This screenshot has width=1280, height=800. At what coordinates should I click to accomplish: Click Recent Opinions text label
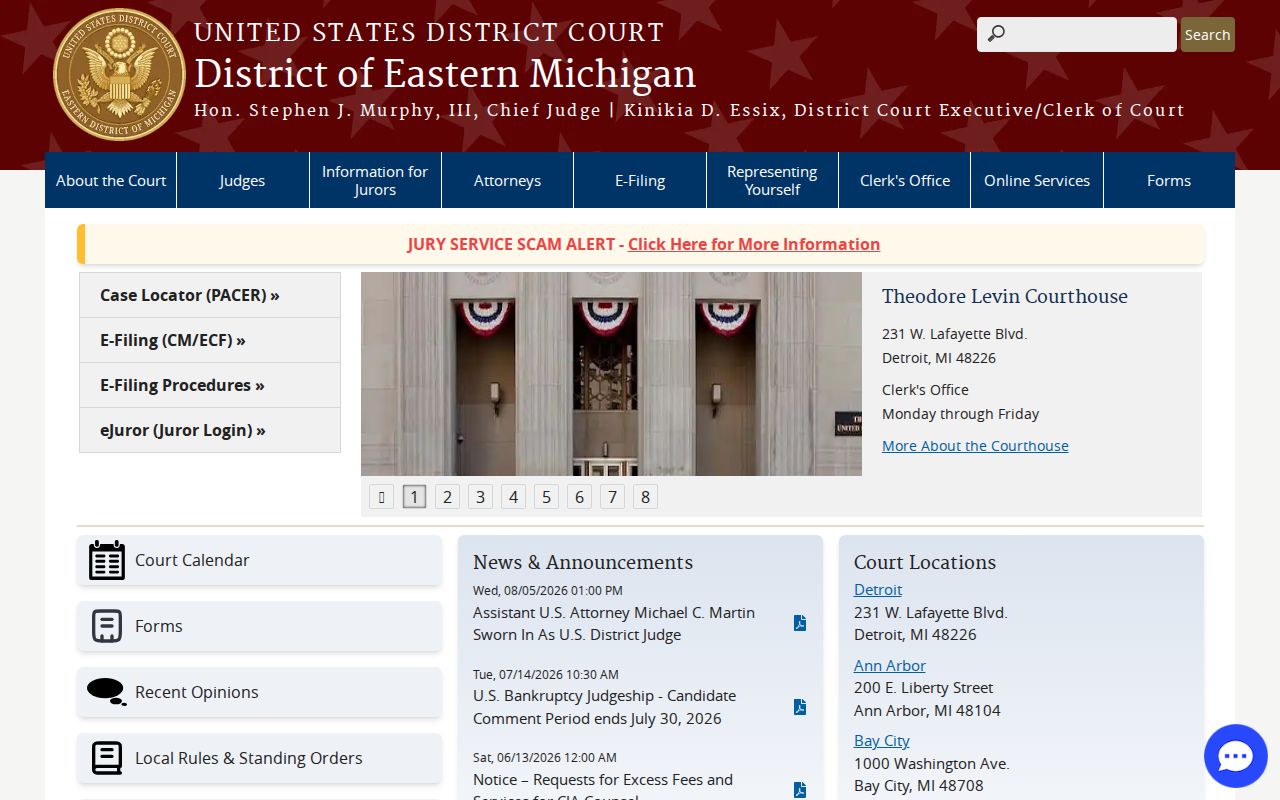pyautogui.click(x=197, y=692)
